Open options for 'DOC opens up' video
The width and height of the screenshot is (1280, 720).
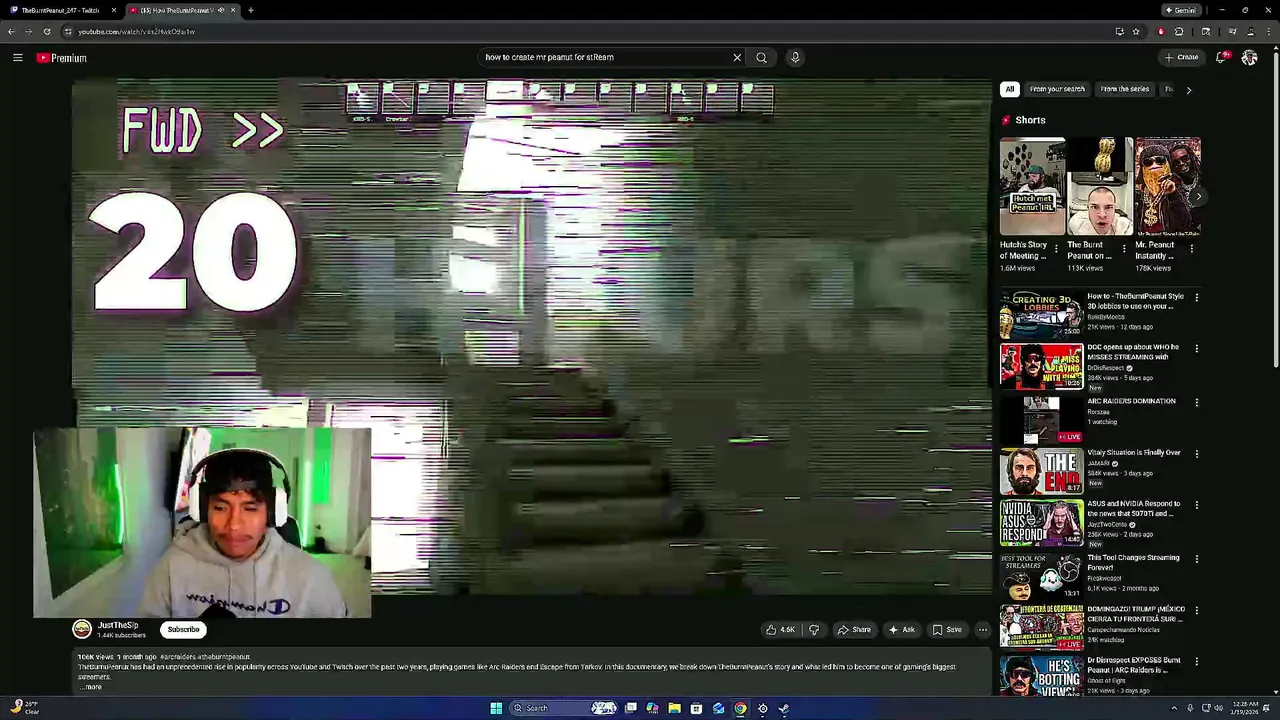click(x=1196, y=349)
